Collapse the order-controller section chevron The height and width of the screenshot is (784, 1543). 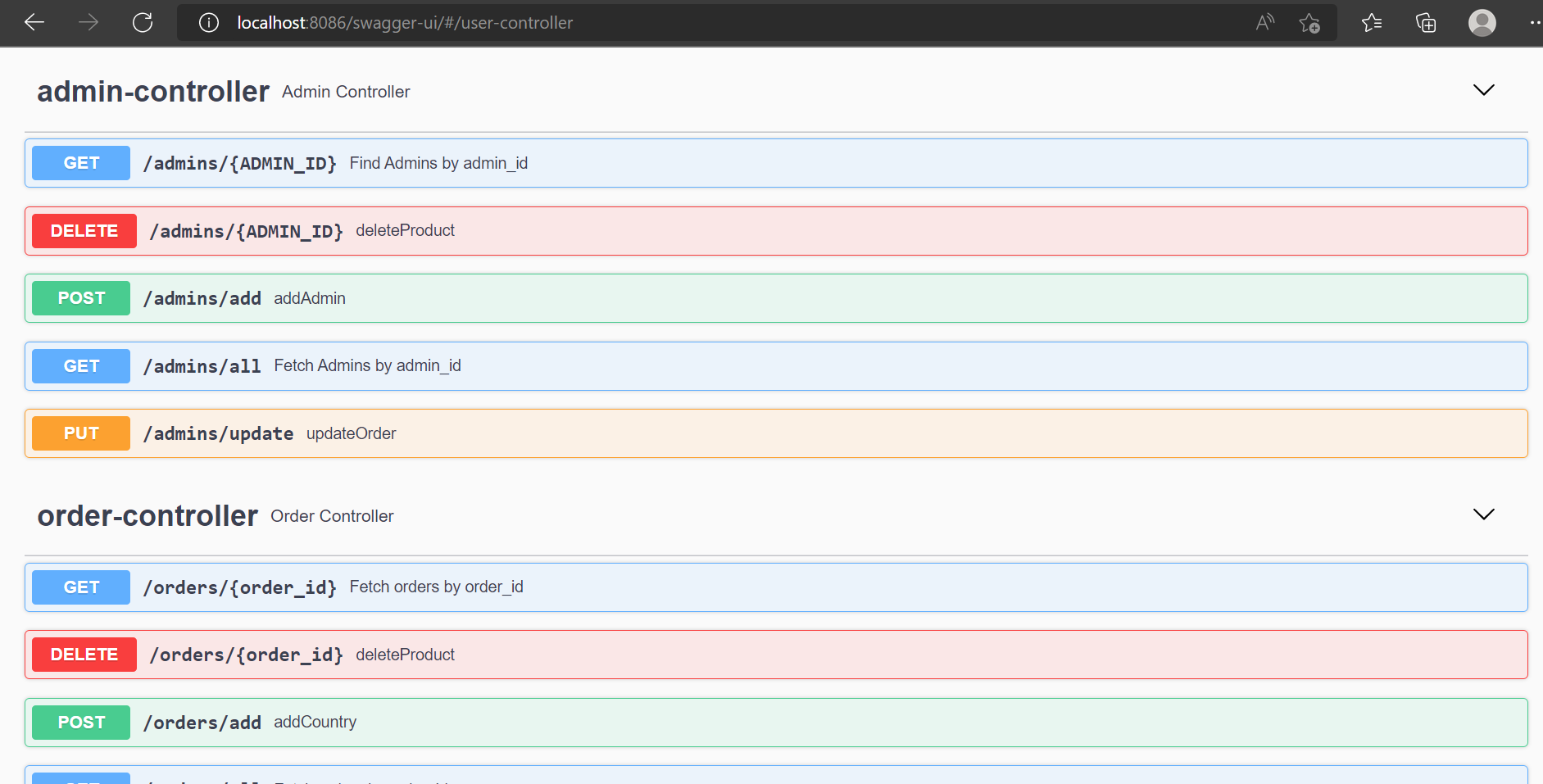[1484, 514]
